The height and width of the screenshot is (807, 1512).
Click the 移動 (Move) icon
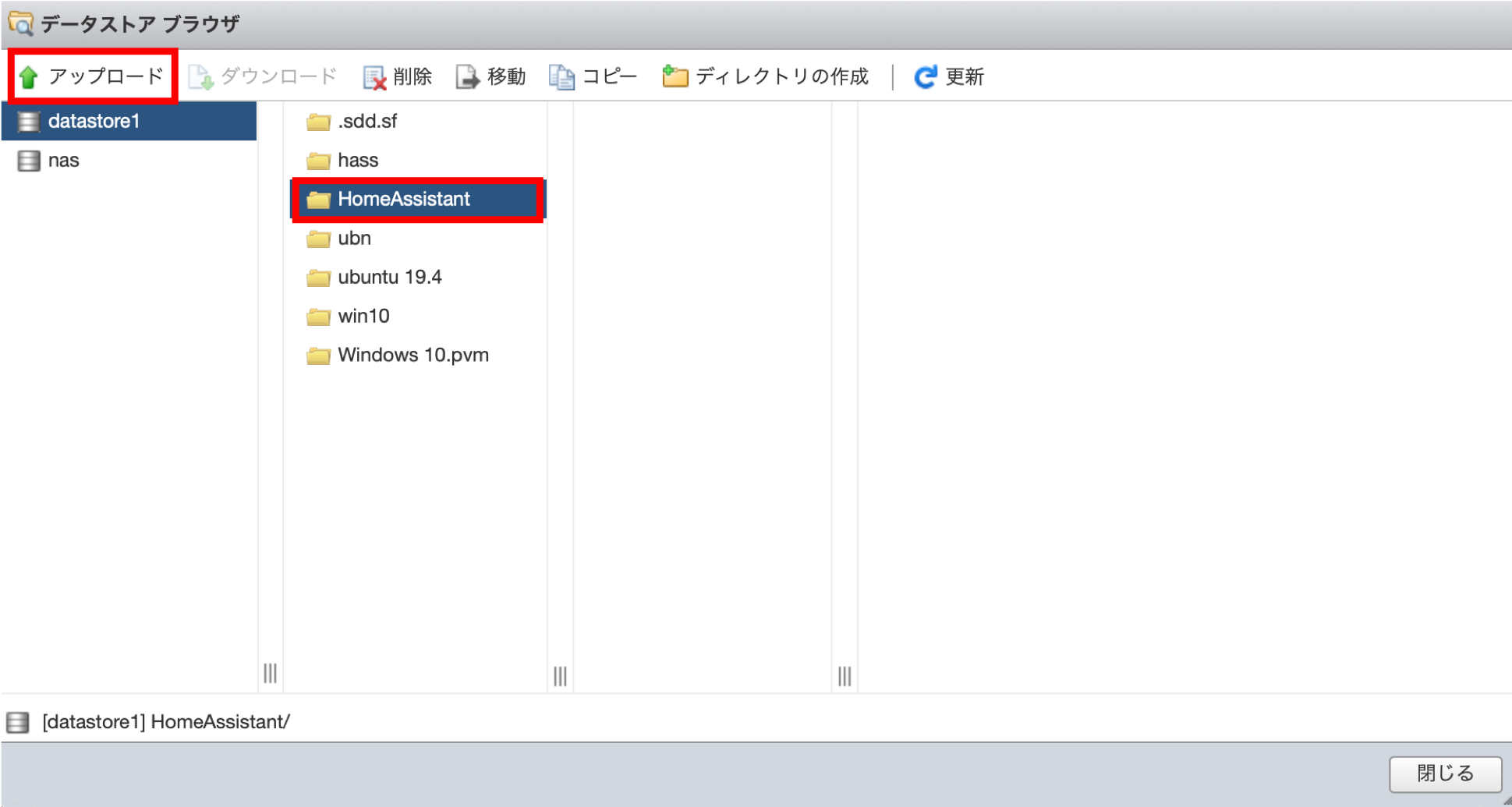467,76
